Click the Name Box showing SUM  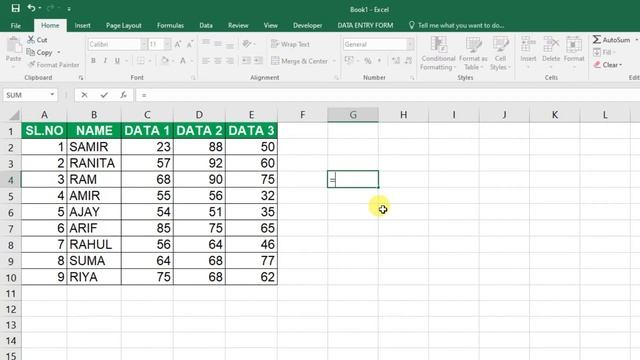coord(30,95)
